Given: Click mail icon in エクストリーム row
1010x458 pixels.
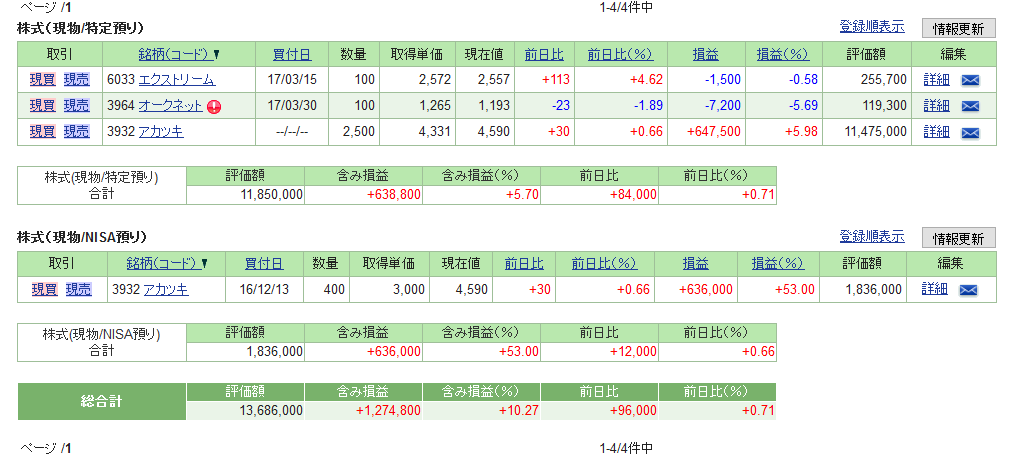Looking at the screenshot, I should click(x=970, y=81).
